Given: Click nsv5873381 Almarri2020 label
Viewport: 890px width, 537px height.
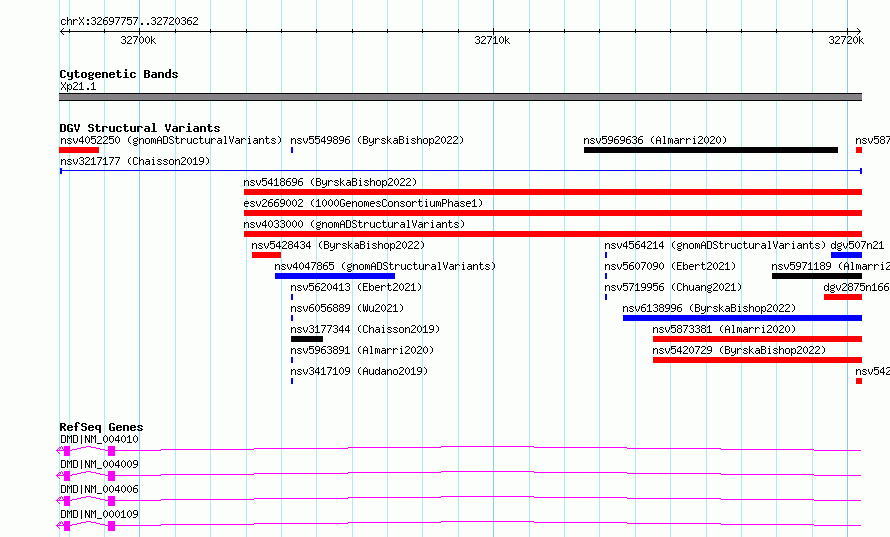Looking at the screenshot, I should coord(724,329).
